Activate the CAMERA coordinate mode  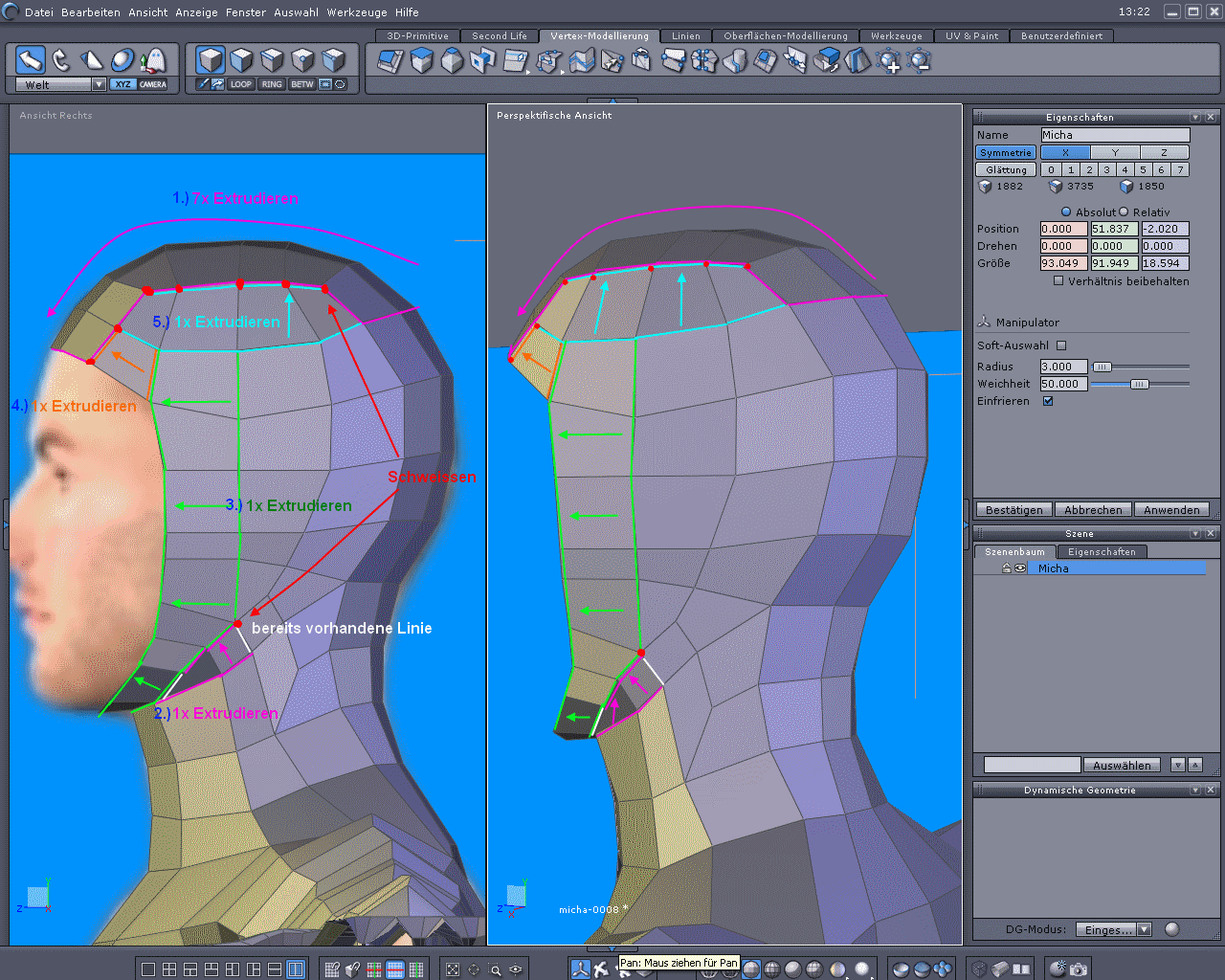153,84
